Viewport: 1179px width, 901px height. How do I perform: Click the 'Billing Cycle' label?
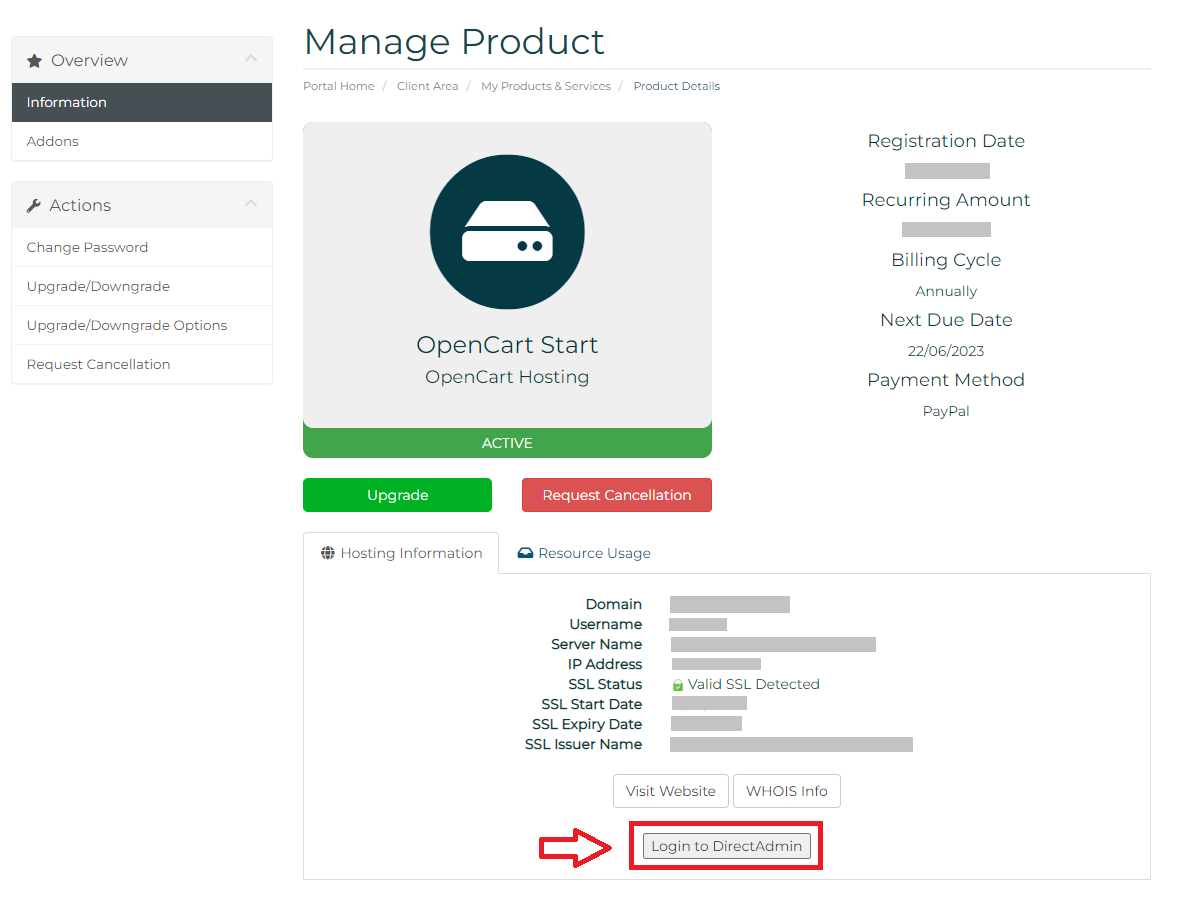(x=946, y=260)
